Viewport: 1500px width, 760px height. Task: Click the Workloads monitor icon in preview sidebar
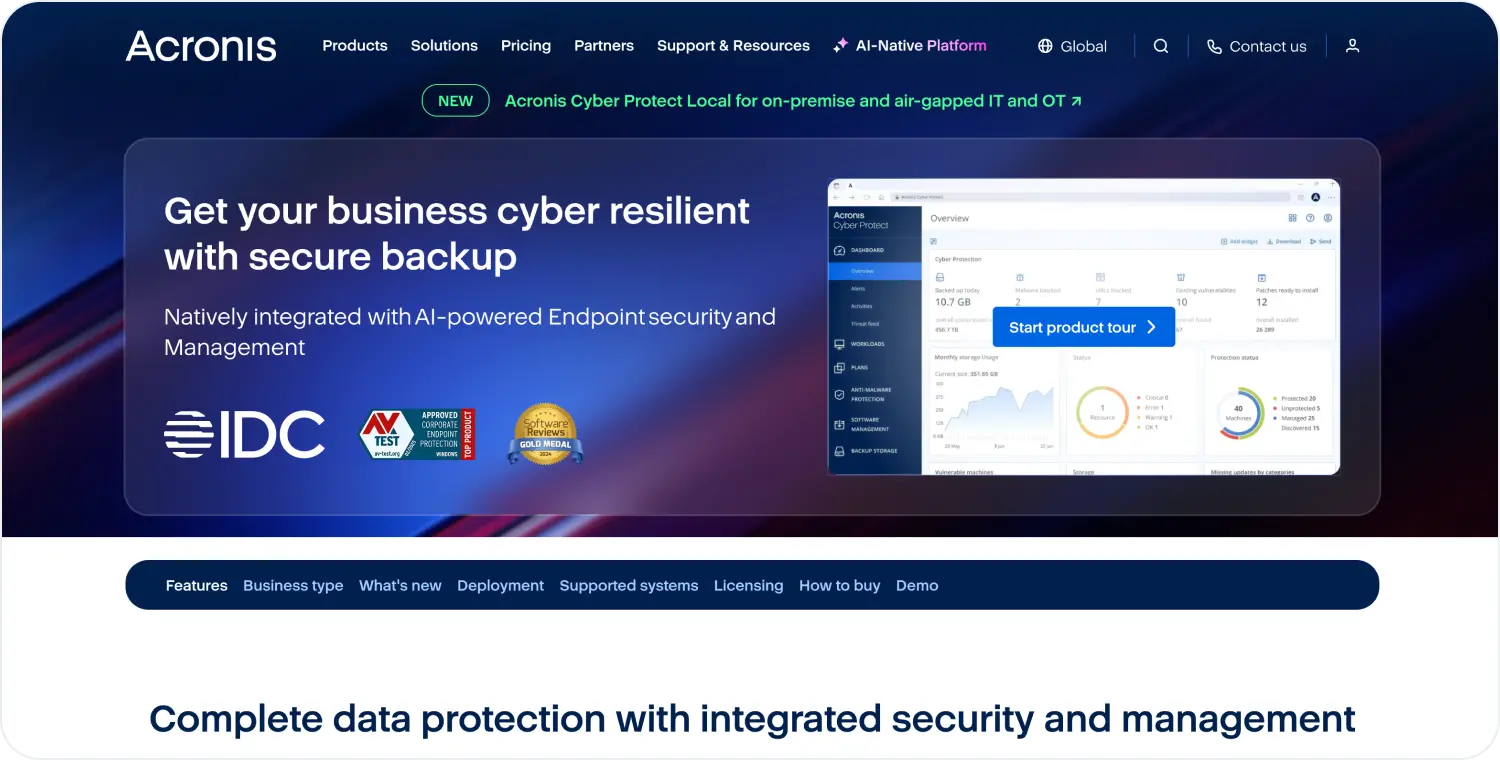click(839, 344)
